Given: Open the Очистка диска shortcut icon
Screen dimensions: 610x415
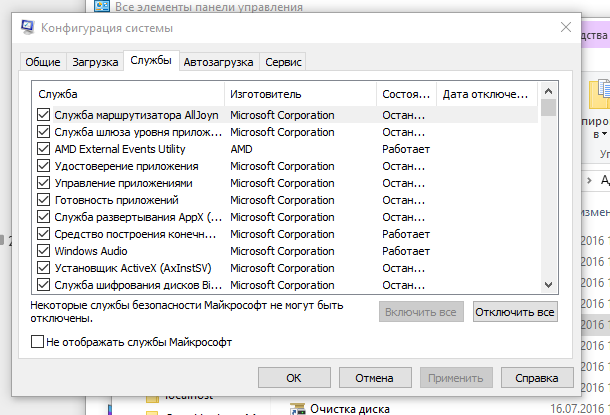Looking at the screenshot, I should click(x=298, y=409).
